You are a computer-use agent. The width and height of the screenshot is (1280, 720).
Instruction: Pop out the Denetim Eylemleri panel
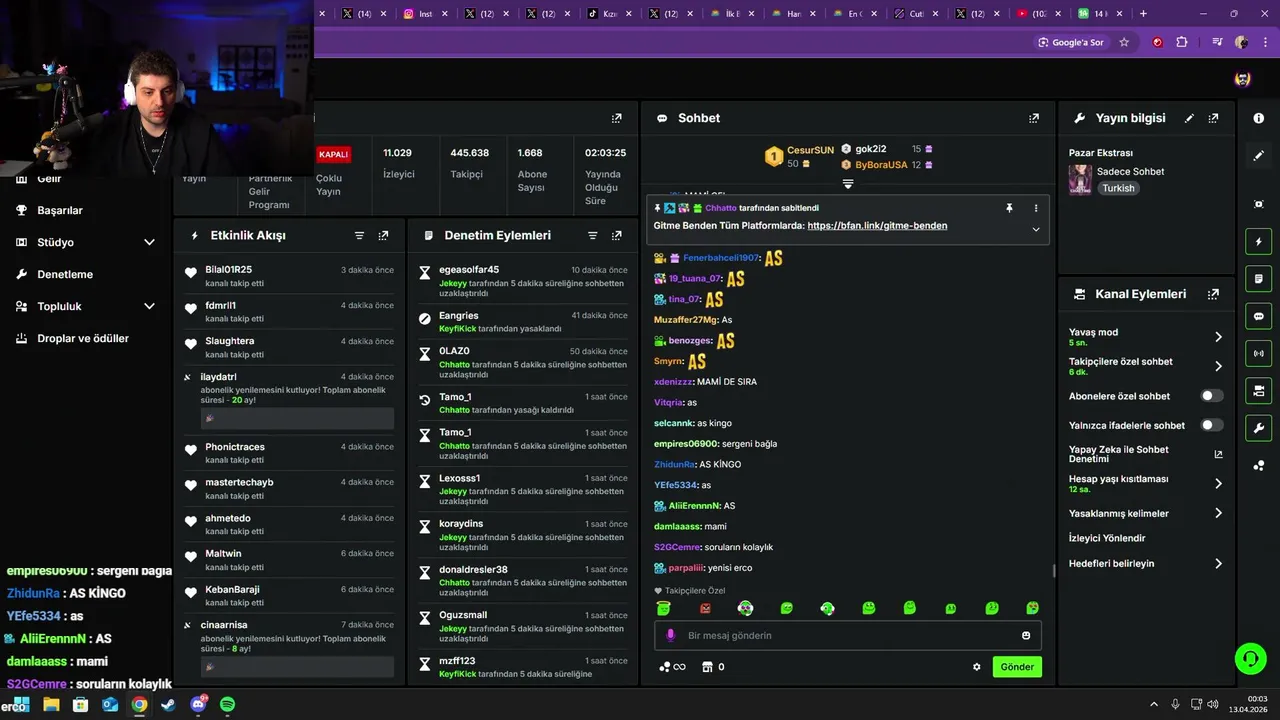click(616, 236)
